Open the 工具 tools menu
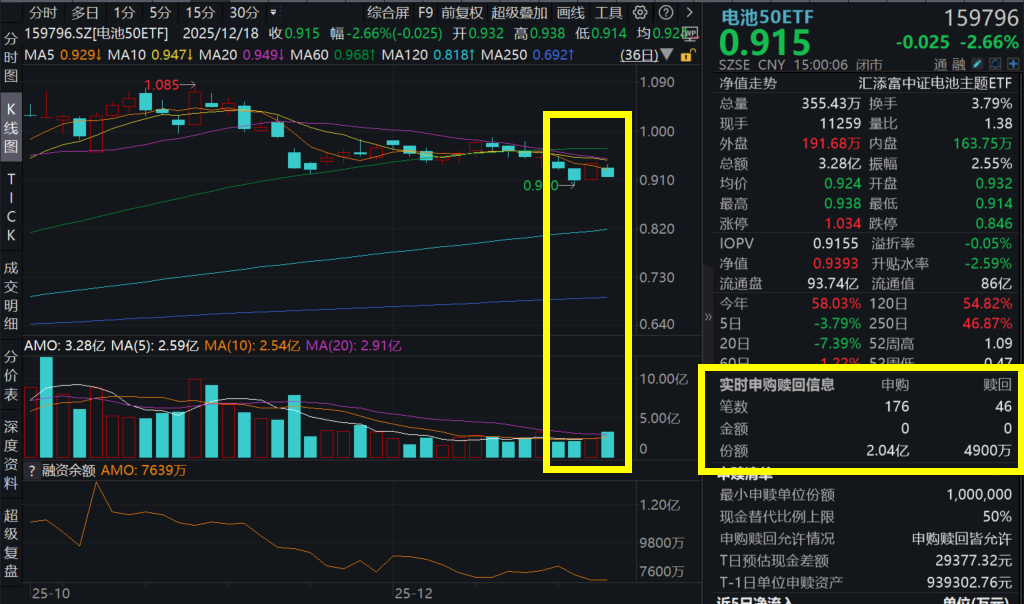This screenshot has width=1024, height=604. (610, 13)
